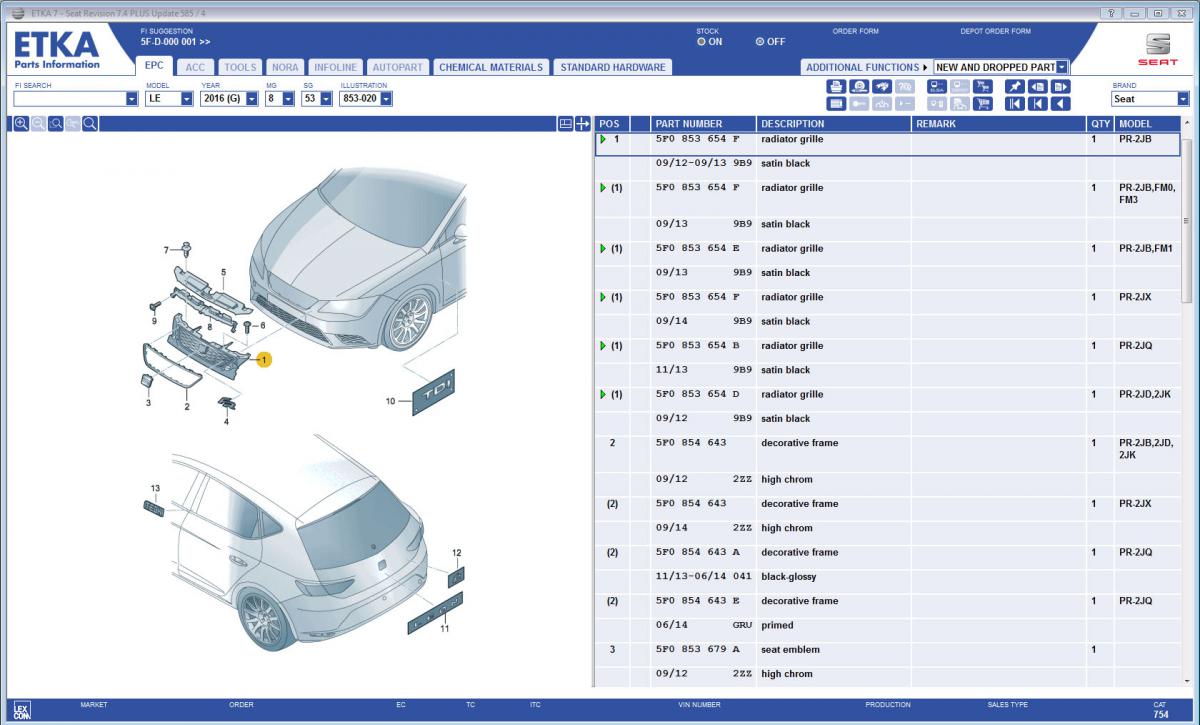Open the barcode list icon below the printer
The height and width of the screenshot is (725, 1200).
click(836, 103)
